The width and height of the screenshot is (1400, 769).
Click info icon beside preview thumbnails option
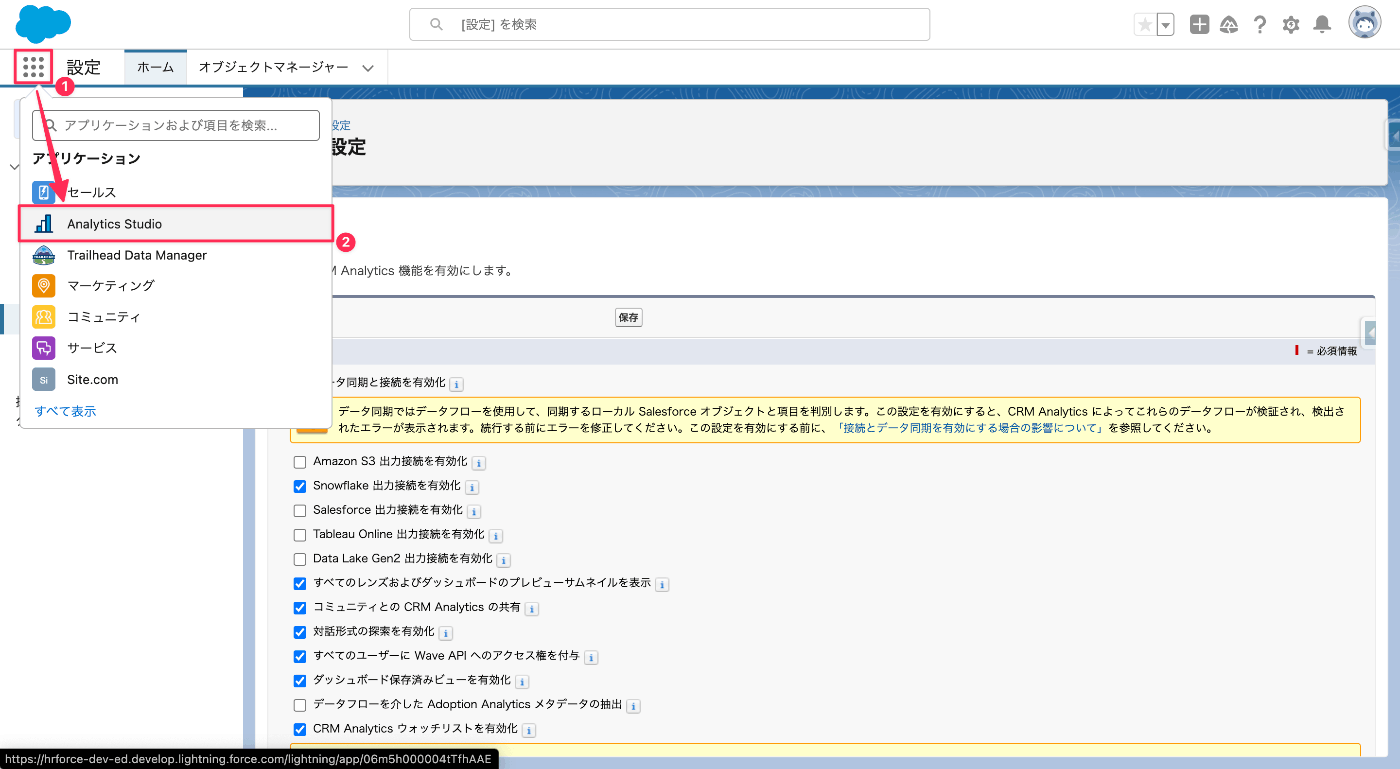point(662,584)
